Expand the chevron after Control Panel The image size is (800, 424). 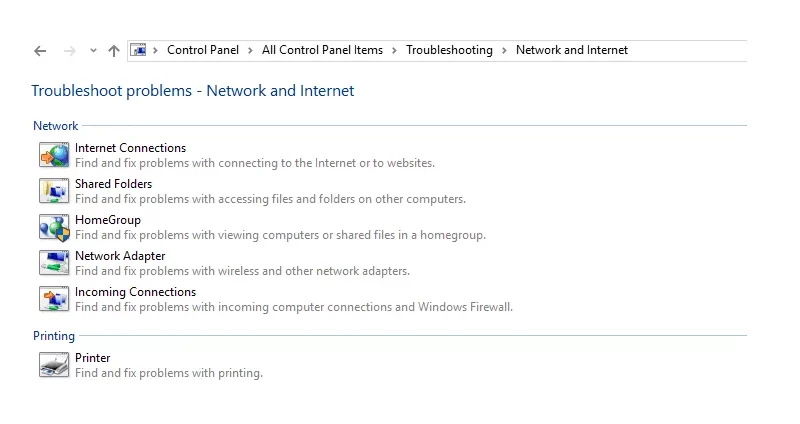(250, 51)
